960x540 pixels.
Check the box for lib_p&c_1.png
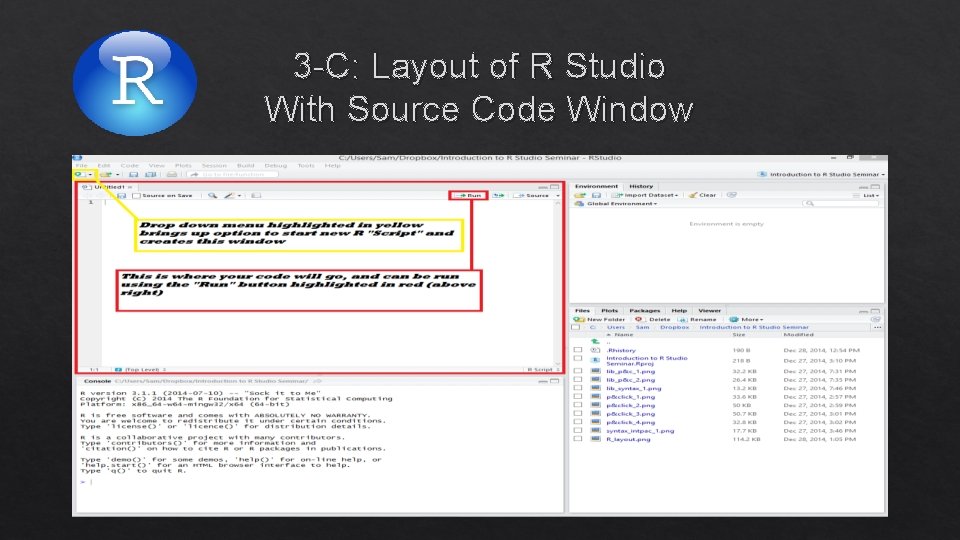pos(577,370)
